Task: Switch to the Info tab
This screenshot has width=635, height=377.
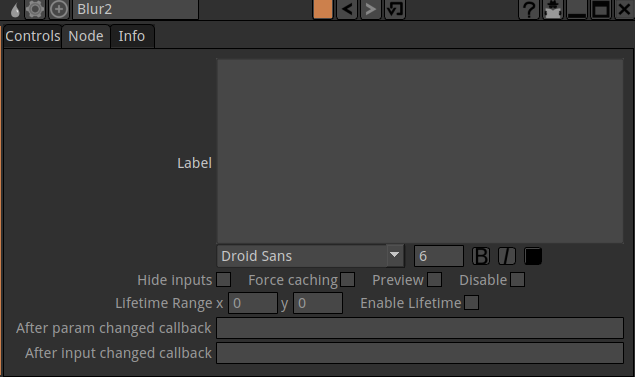Action: pyautogui.click(x=132, y=36)
